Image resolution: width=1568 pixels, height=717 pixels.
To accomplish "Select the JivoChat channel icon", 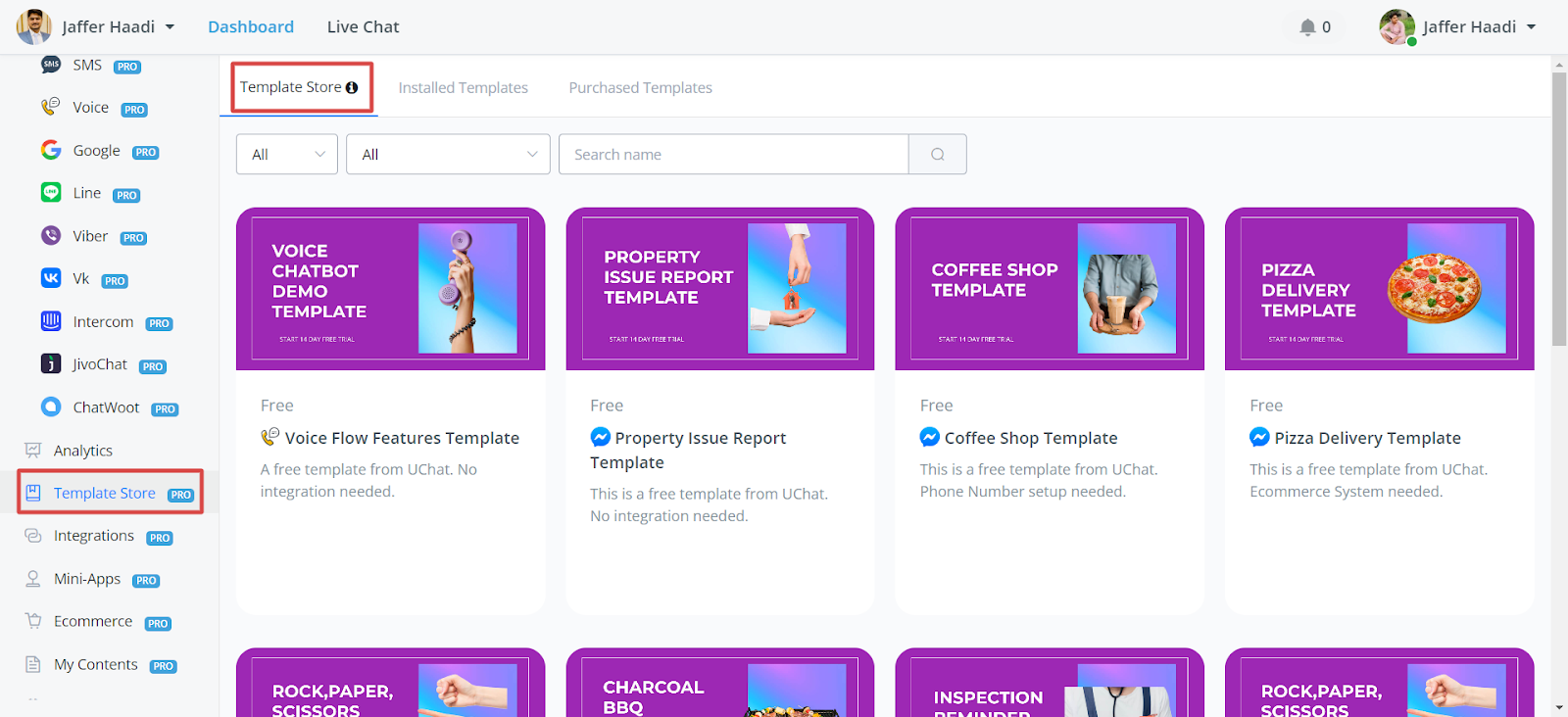I will click(x=51, y=363).
